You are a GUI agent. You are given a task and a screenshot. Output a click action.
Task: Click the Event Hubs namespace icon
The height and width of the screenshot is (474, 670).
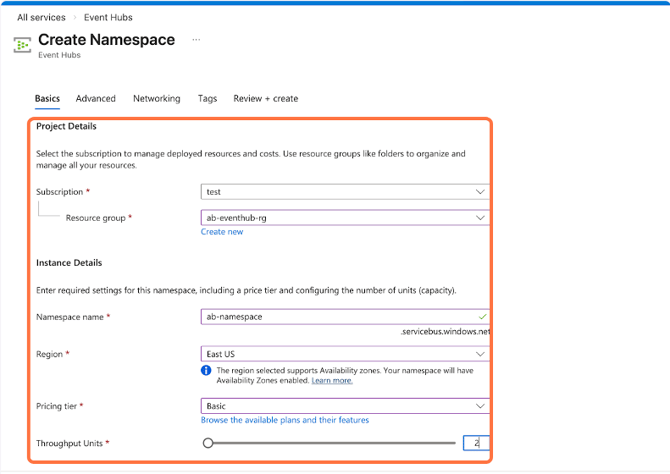pyautogui.click(x=22, y=45)
